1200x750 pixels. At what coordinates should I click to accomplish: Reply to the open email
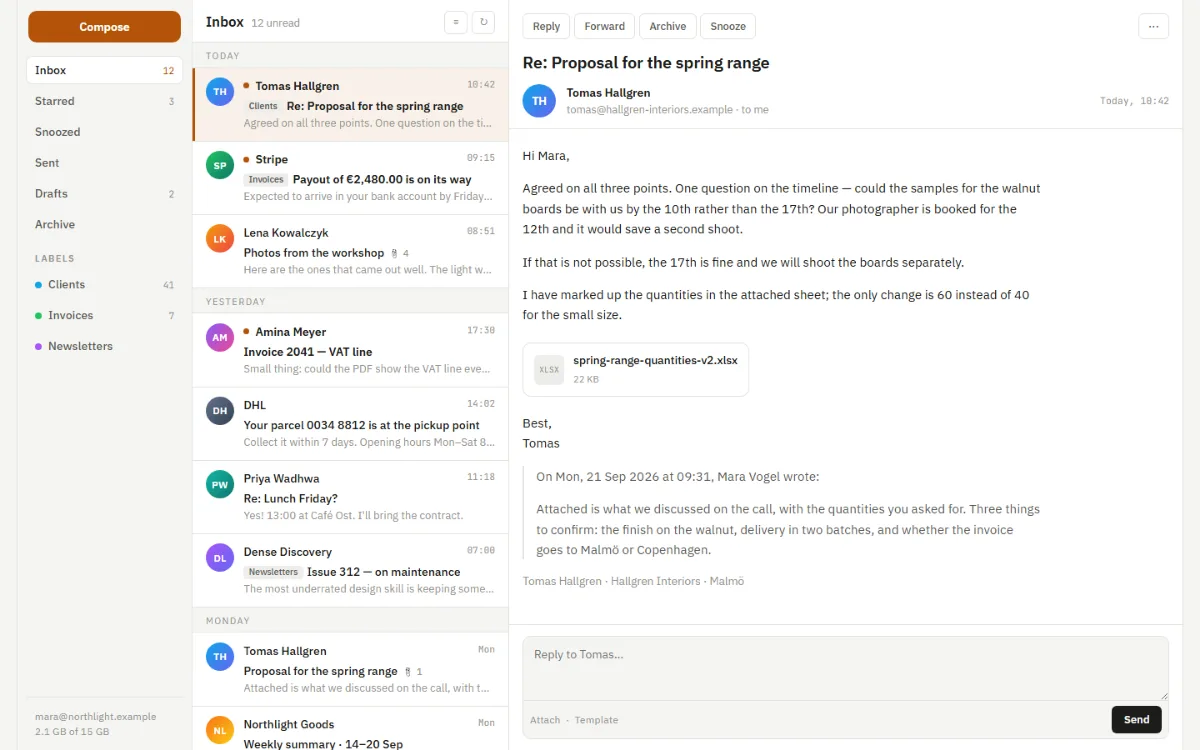(546, 26)
